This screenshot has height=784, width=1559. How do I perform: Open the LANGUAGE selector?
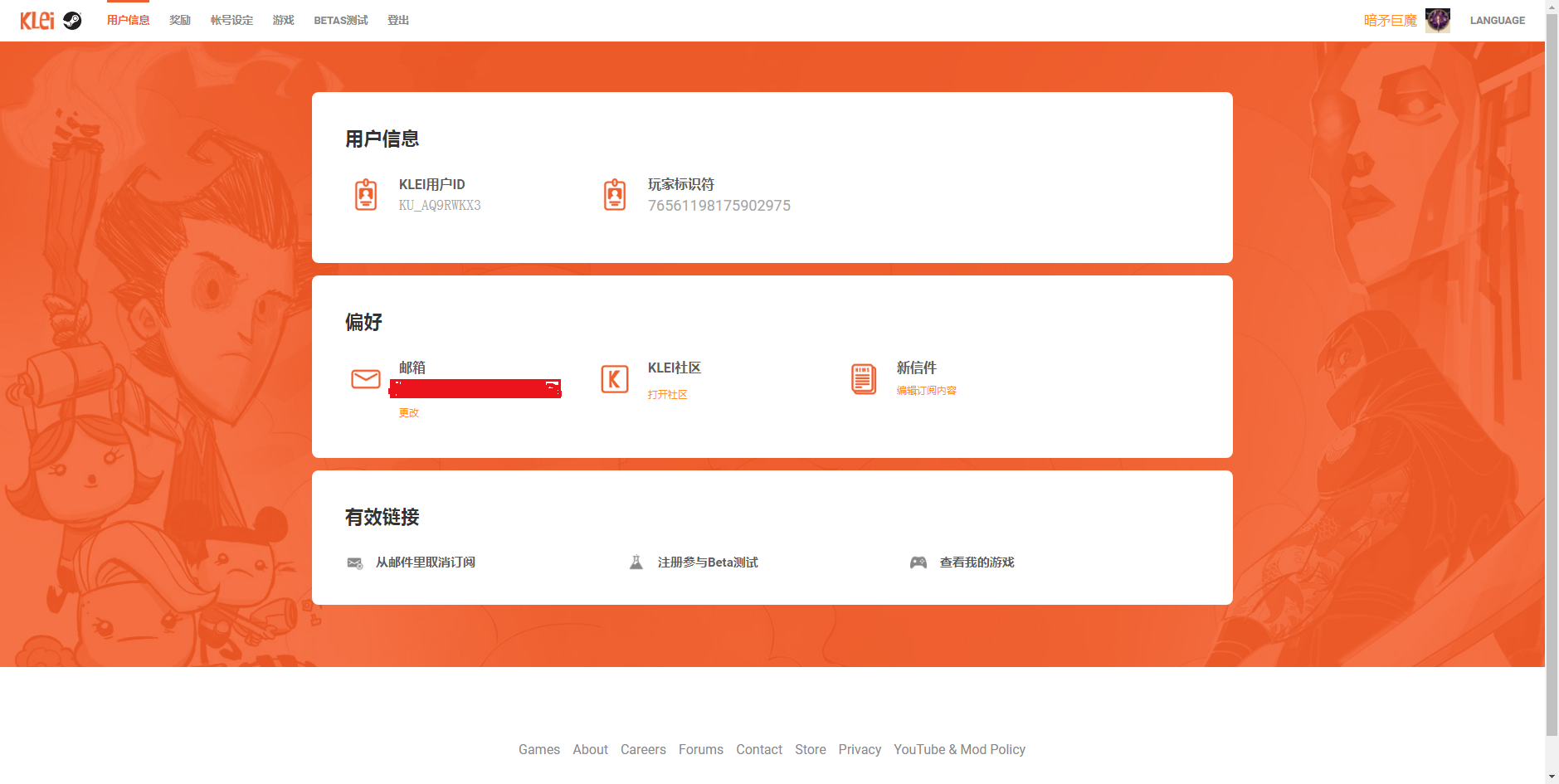coord(1497,21)
